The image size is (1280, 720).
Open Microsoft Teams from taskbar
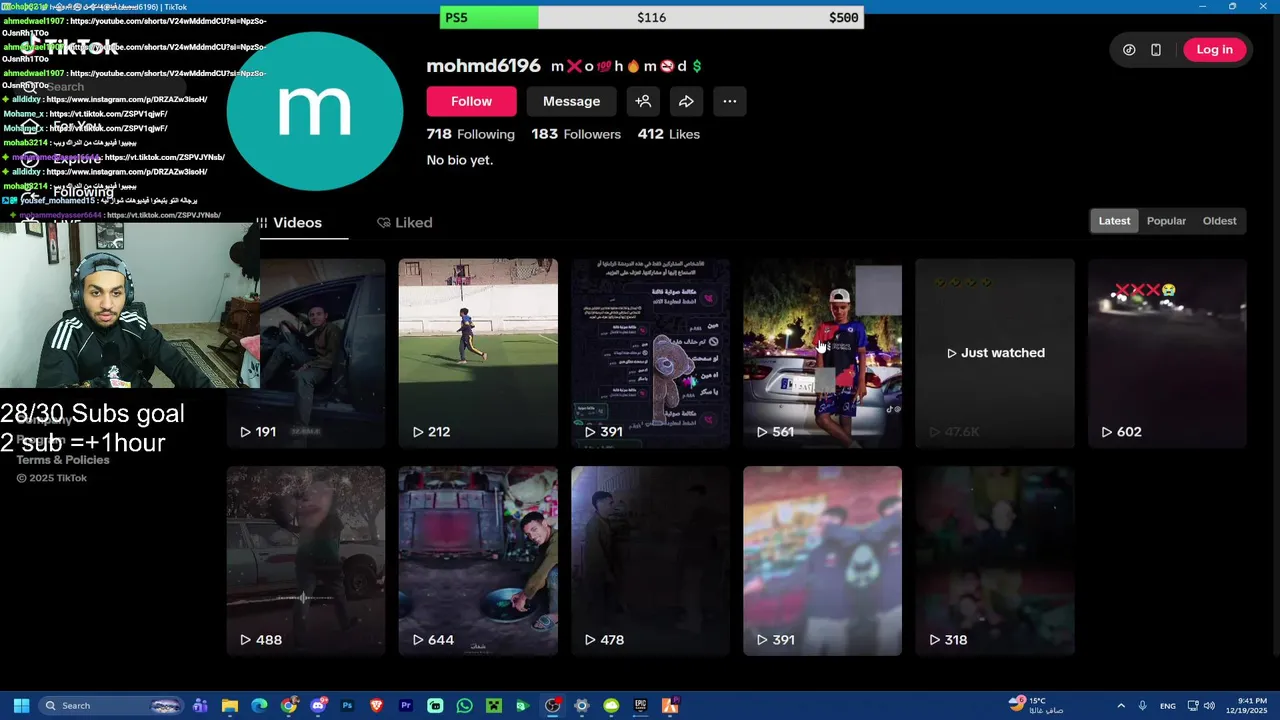[200, 706]
